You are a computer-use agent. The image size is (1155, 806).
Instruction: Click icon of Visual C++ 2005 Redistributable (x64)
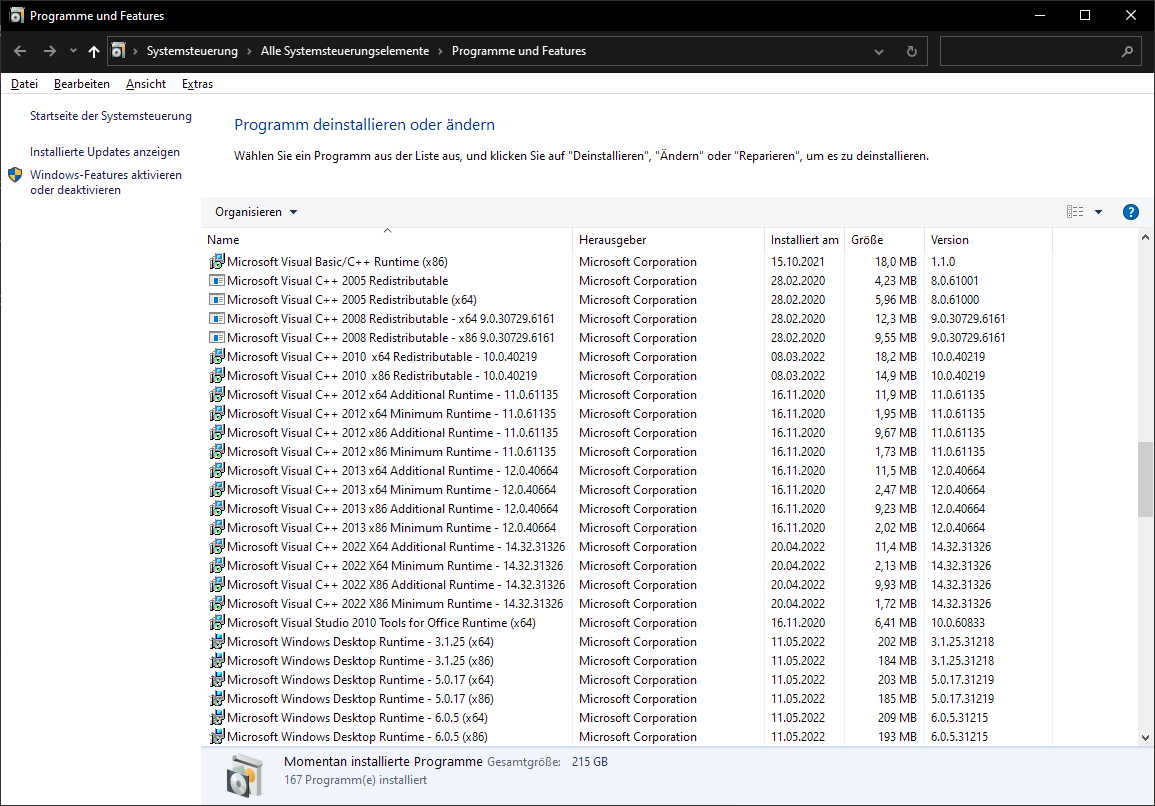[x=217, y=300]
